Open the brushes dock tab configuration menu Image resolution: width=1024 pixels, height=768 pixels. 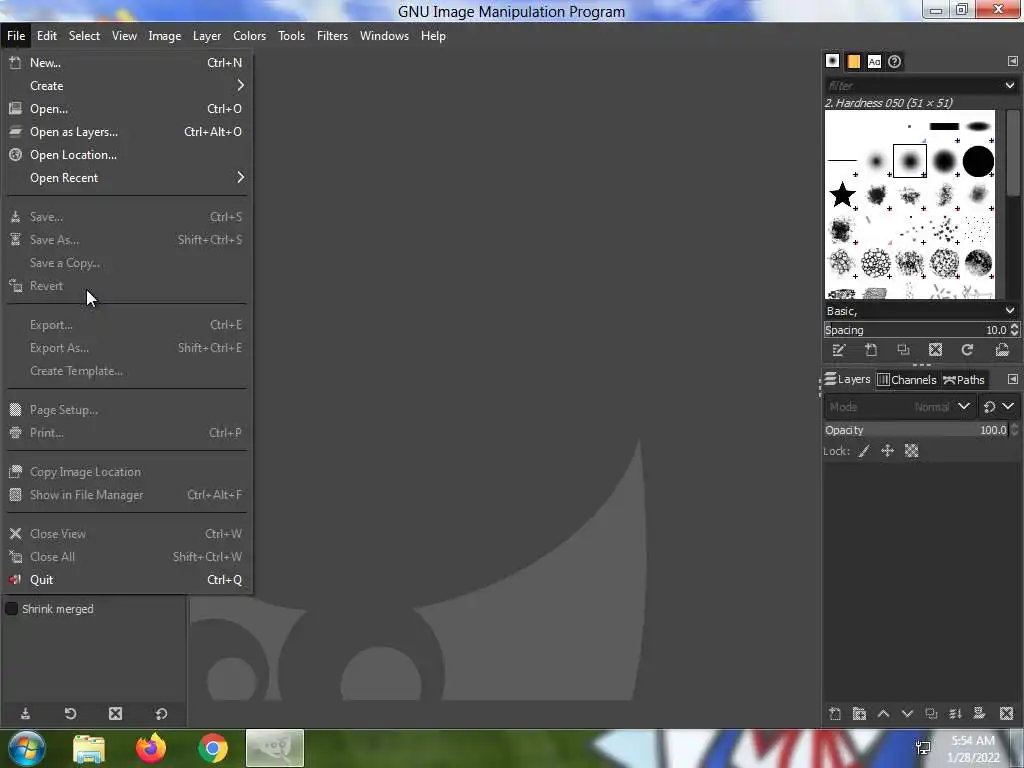coord(1012,61)
